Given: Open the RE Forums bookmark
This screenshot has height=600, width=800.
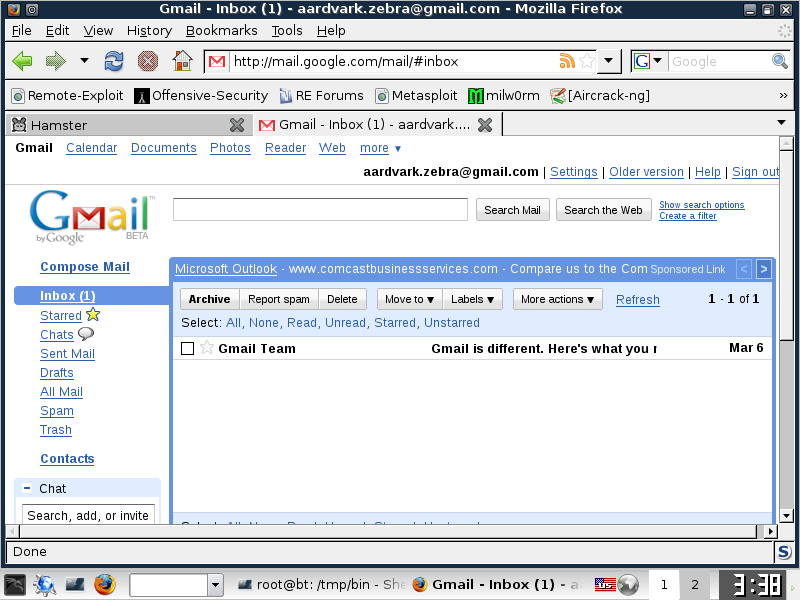Looking at the screenshot, I should 321,95.
